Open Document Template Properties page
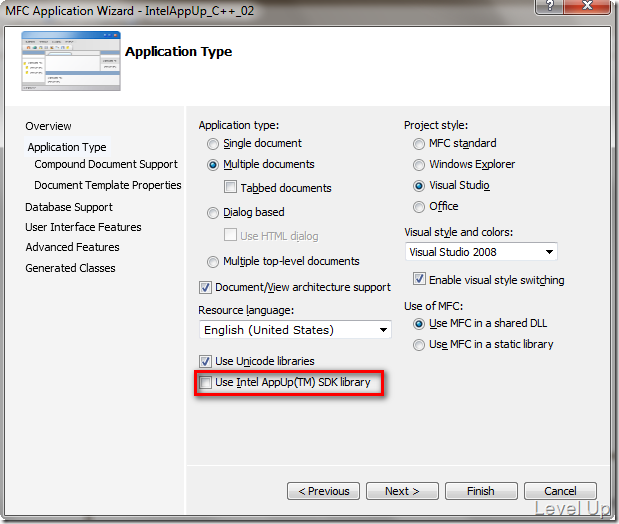Image resolution: width=619 pixels, height=524 pixels. coord(108,185)
